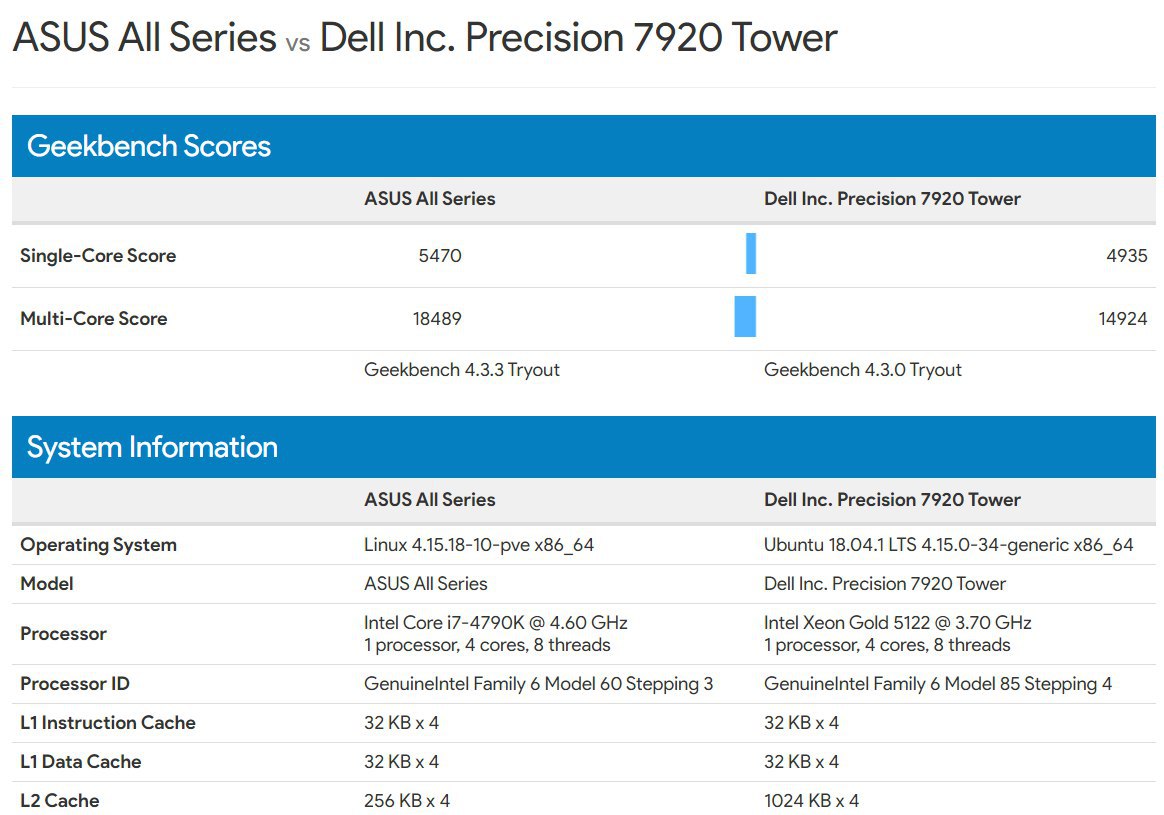This screenshot has height=815, width=1164.
Task: Click the Geekbench 4.3.0 Tryout text
Action: click(x=863, y=370)
